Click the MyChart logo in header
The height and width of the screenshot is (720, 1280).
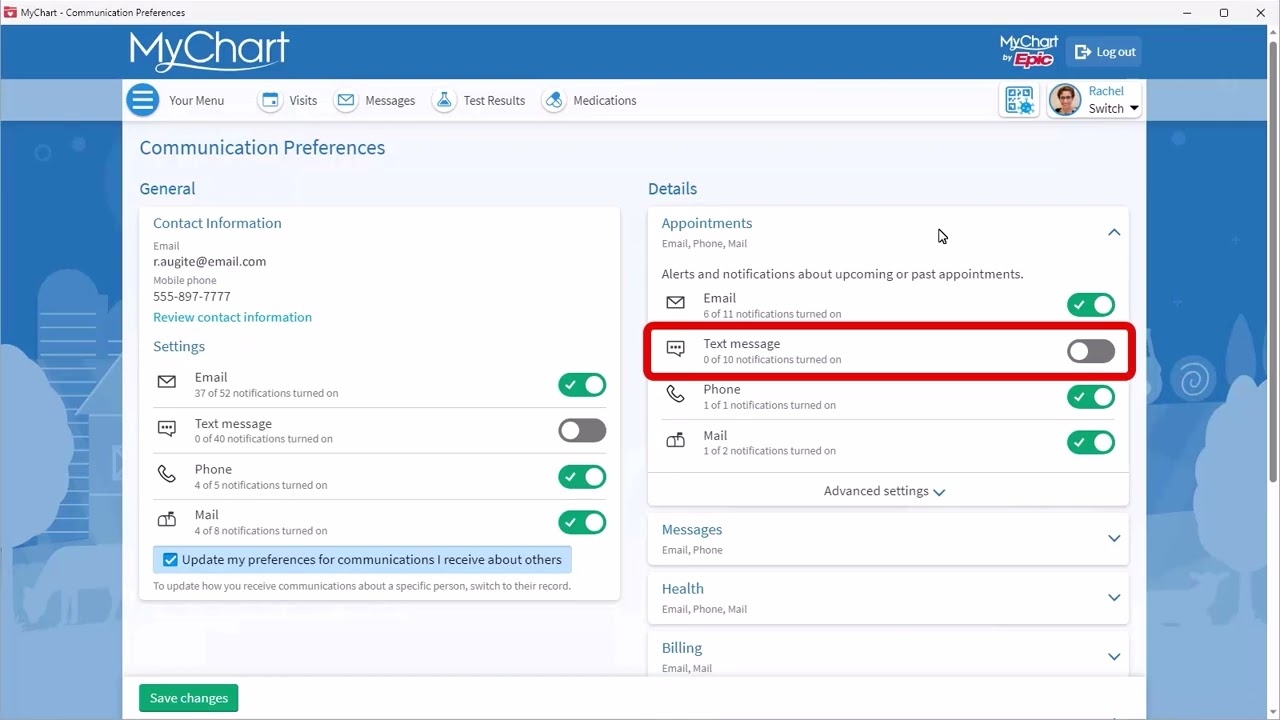(x=209, y=51)
